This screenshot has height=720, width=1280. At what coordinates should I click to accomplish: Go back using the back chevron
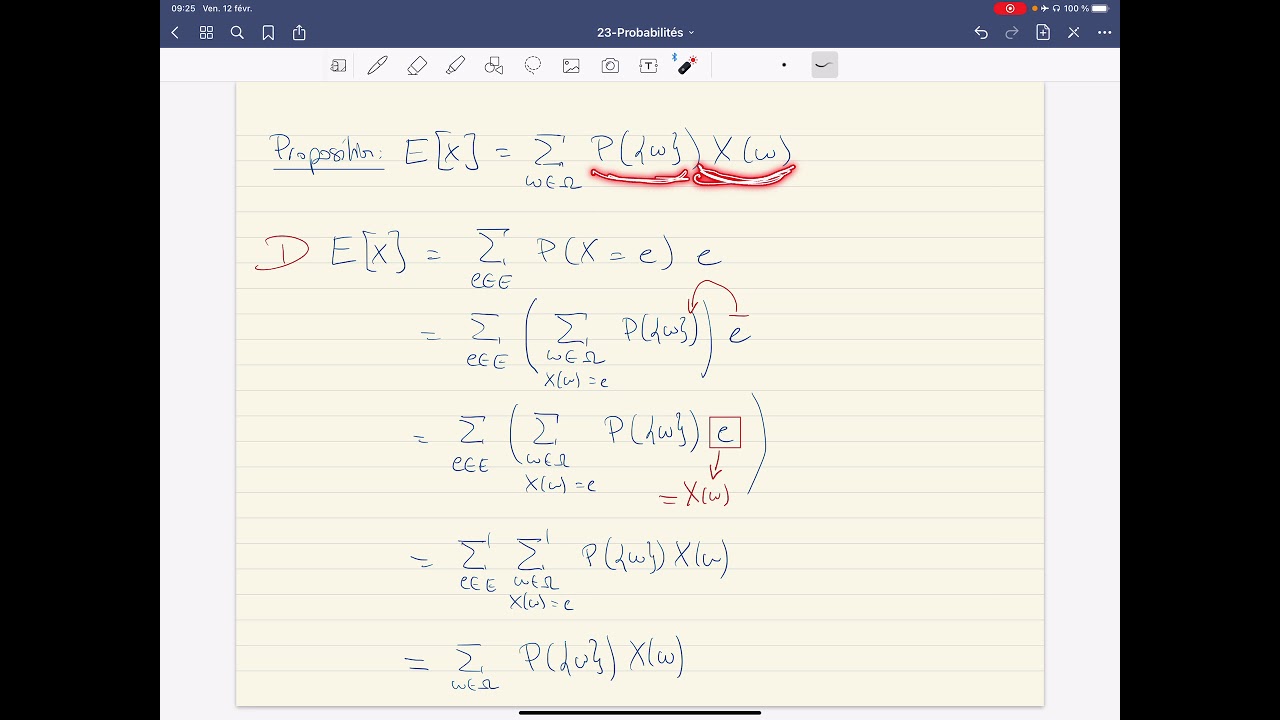[x=175, y=33]
